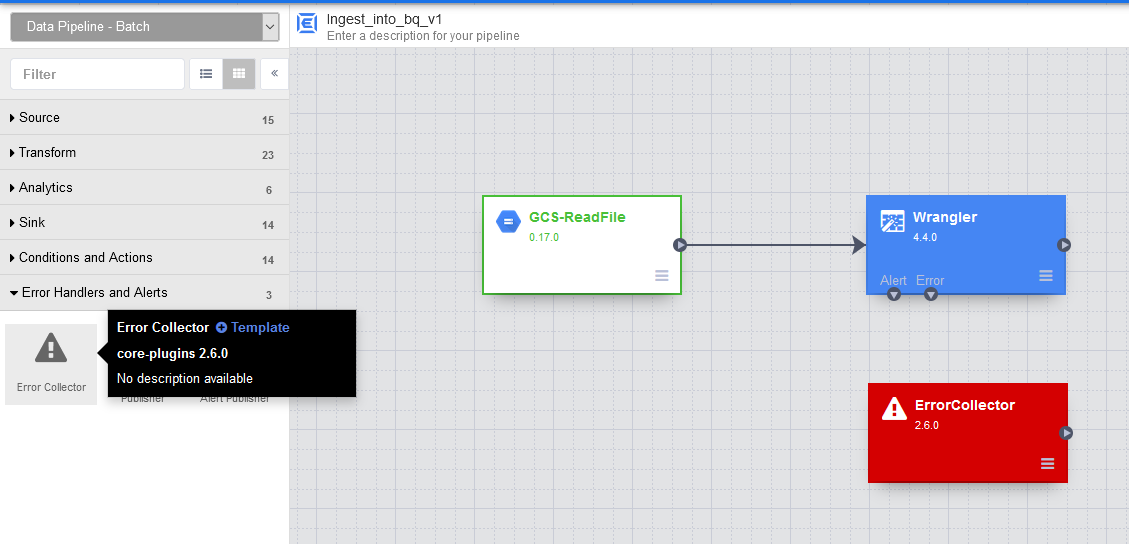
Task: Switch plugin palette to grid view
Action: click(238, 74)
